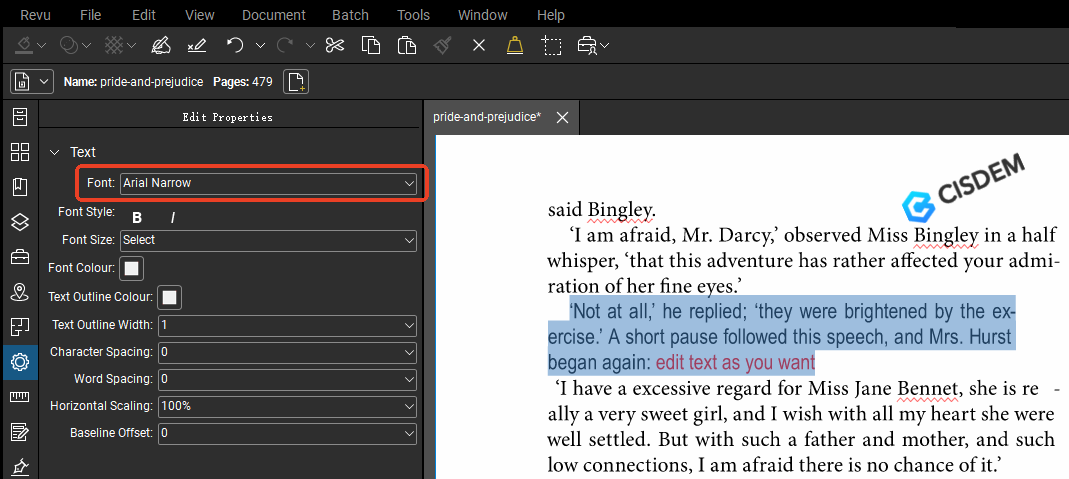Image resolution: width=1069 pixels, height=479 pixels.
Task: Open the Horizontal Scaling dropdown
Action: (x=287, y=406)
